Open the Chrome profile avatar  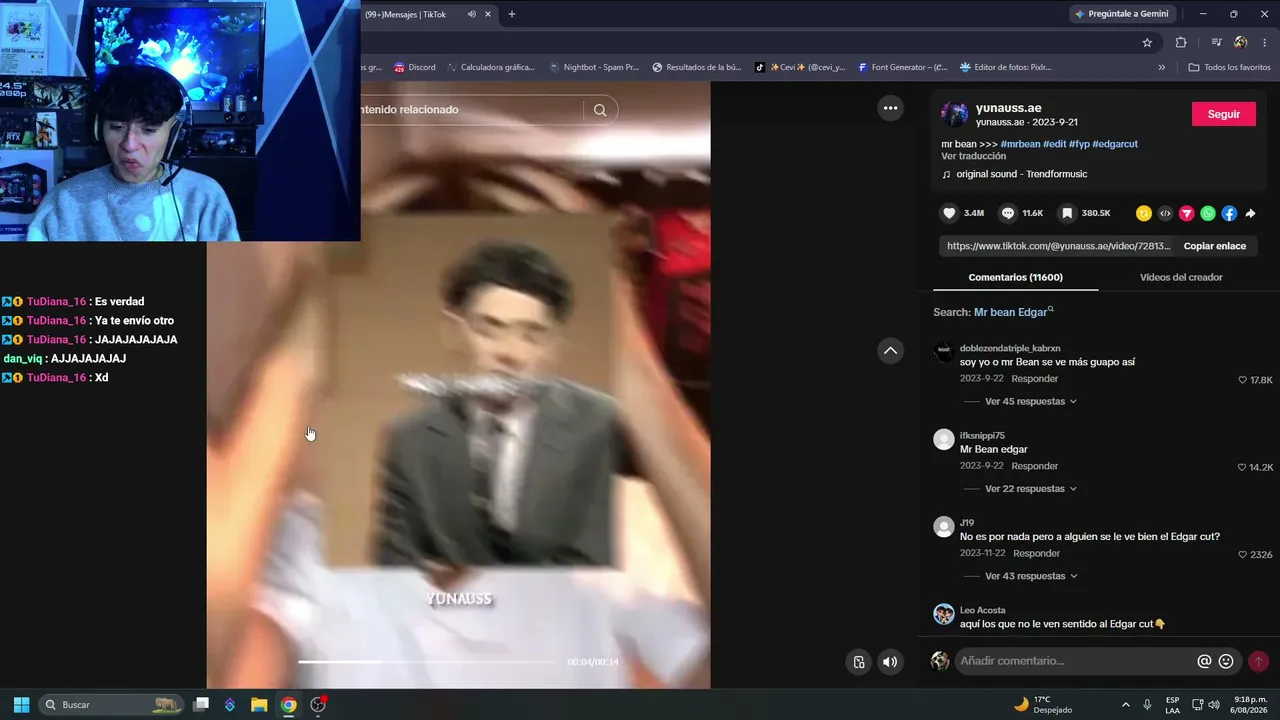[x=1241, y=42]
